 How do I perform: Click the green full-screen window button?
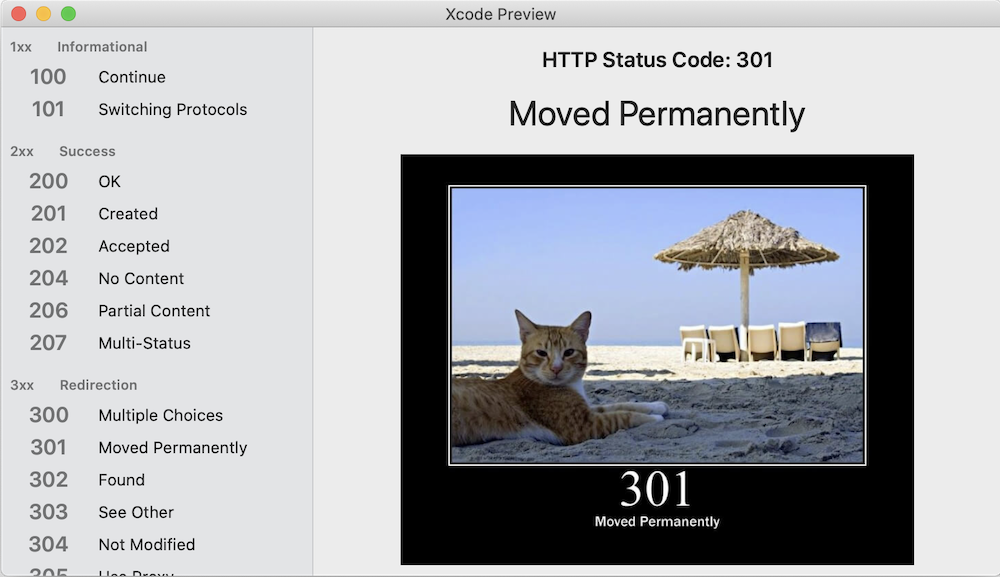pyautogui.click(x=68, y=14)
